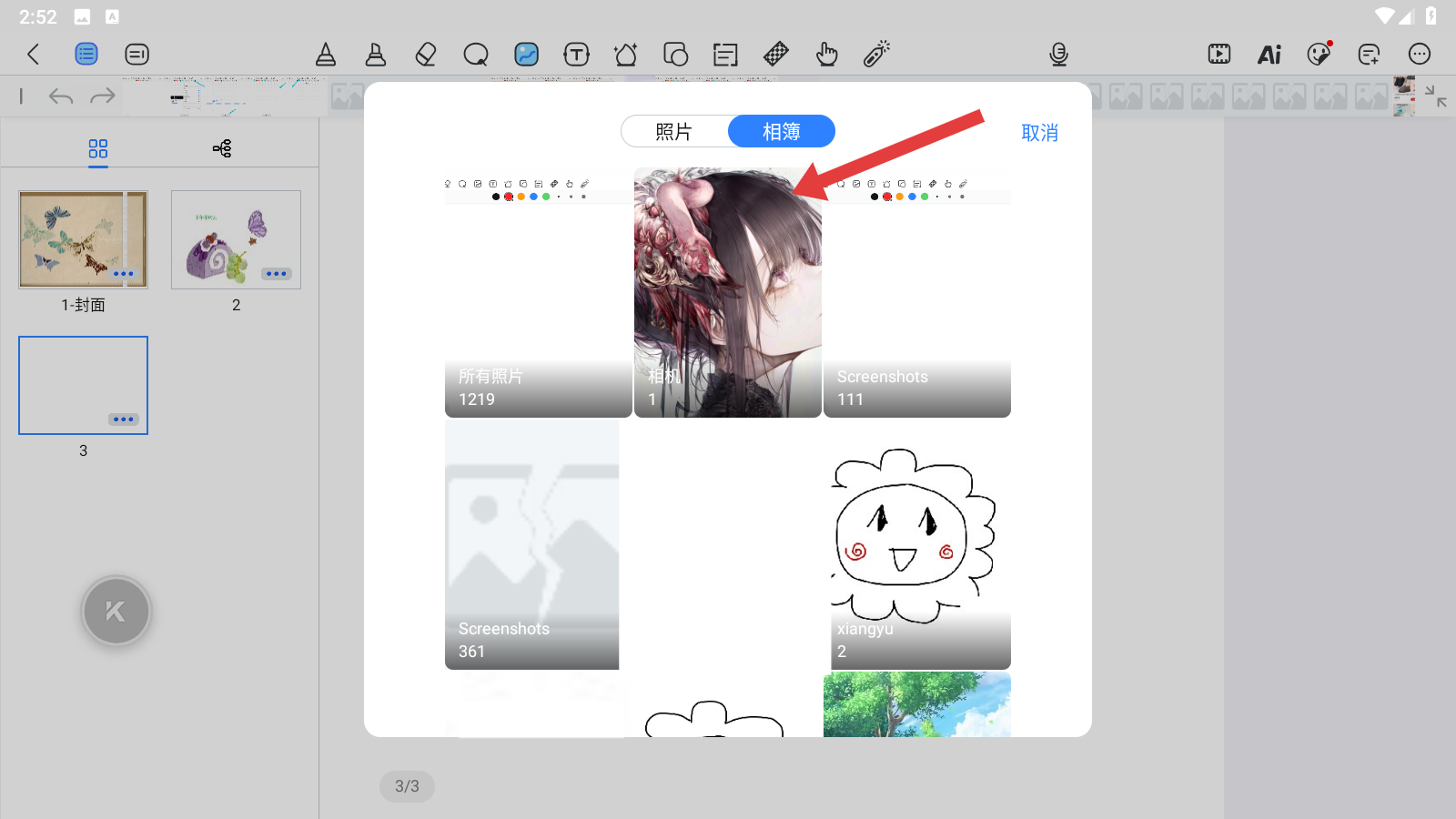Image resolution: width=1456 pixels, height=819 pixels.
Task: Open options on page 2 thumbnail
Action: point(276,274)
